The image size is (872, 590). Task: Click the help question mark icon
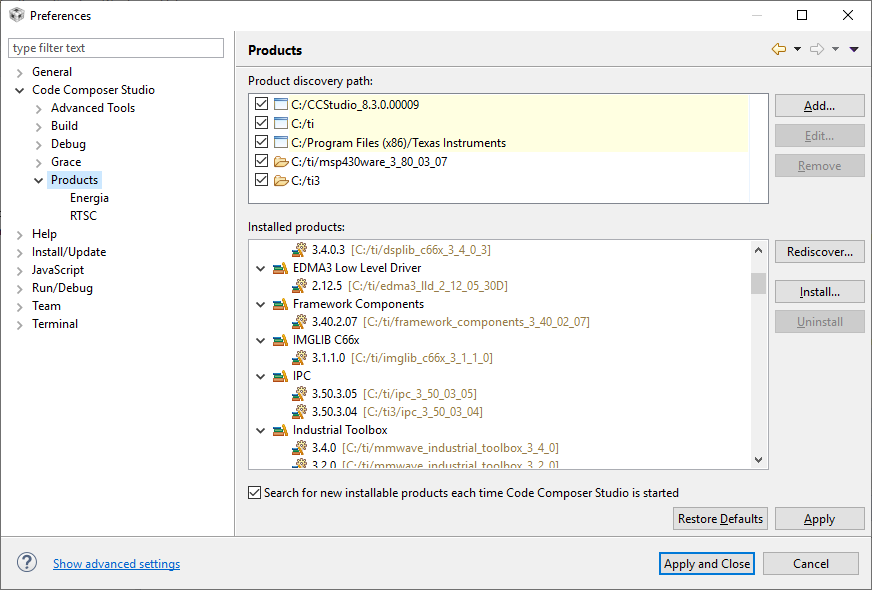click(27, 563)
